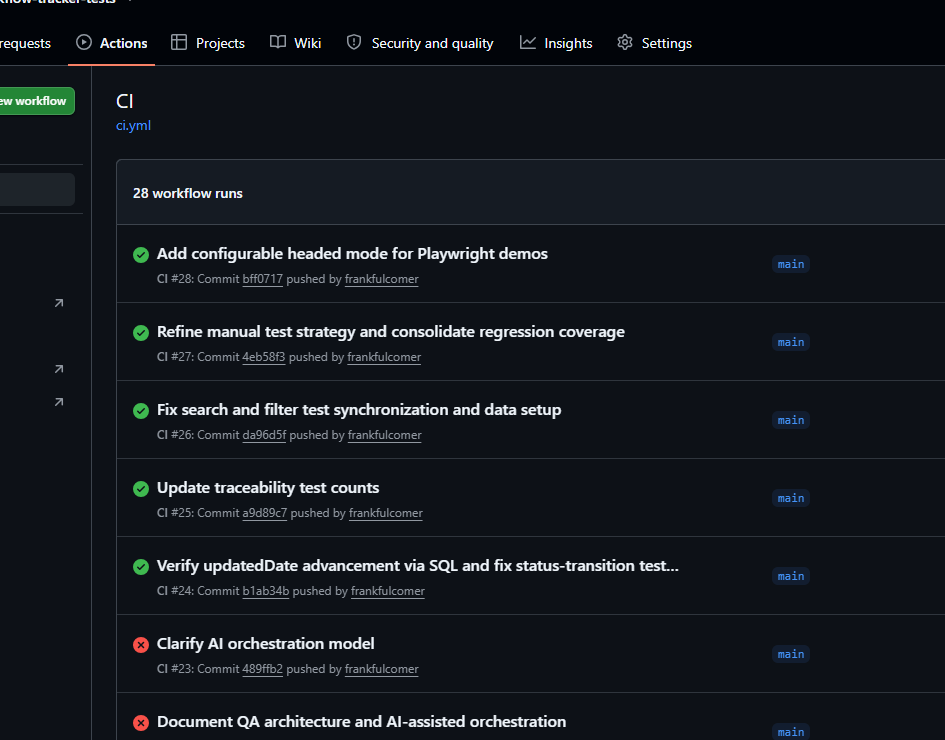The image size is (945, 740).
Task: Open frankfulcomer profile in CI #28 row
Action: (x=381, y=279)
